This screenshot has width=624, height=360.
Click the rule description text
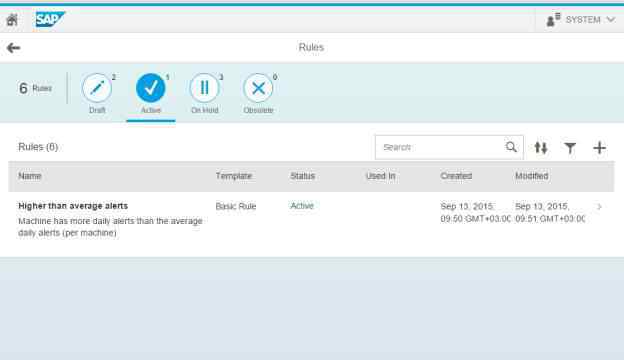pyautogui.click(x=110, y=227)
